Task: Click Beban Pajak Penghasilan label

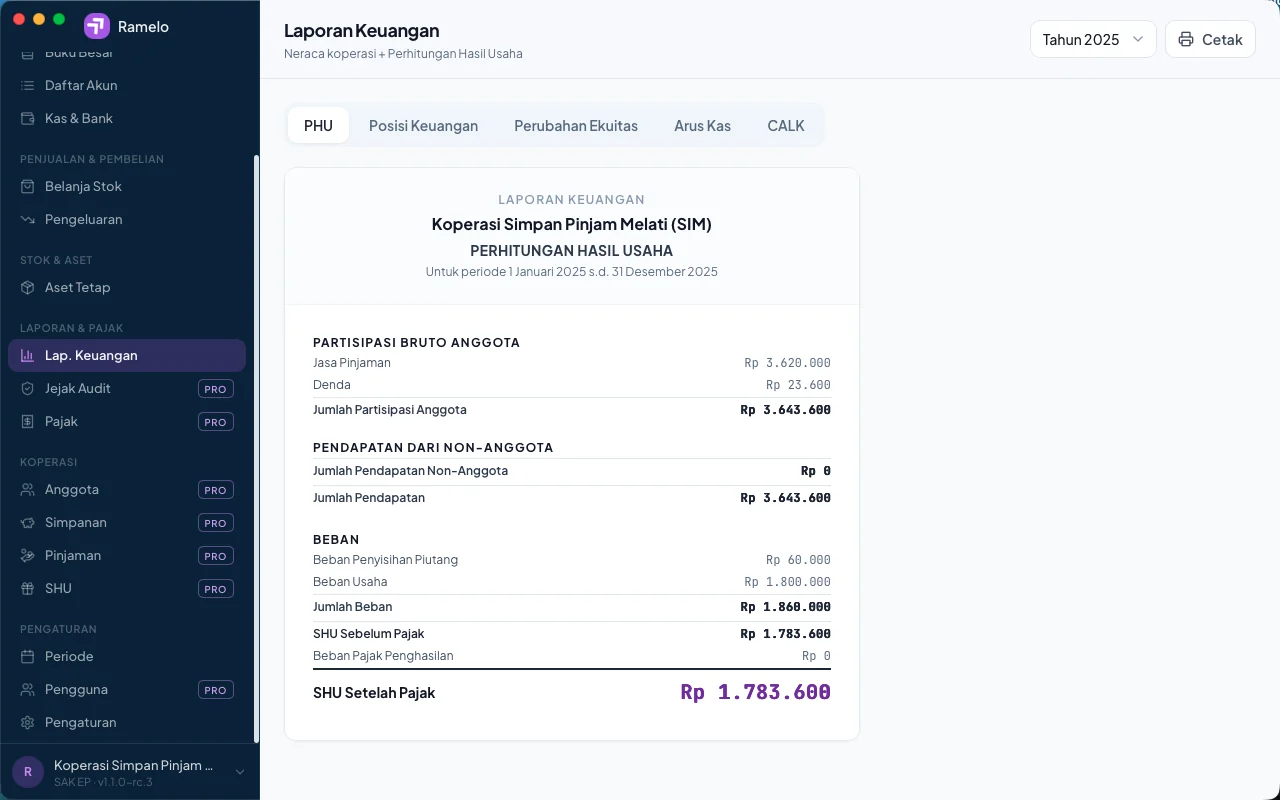Action: pos(383,656)
